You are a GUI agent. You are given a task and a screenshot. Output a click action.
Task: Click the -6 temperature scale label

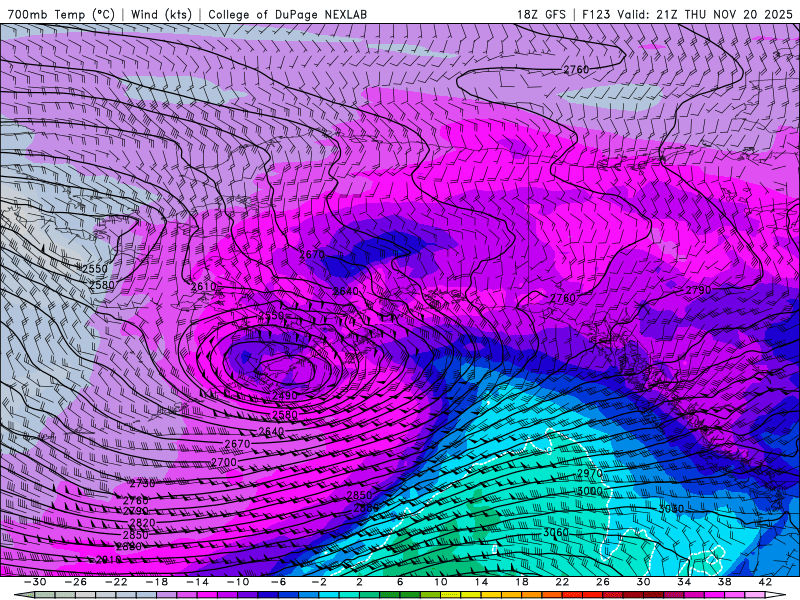coord(278,582)
